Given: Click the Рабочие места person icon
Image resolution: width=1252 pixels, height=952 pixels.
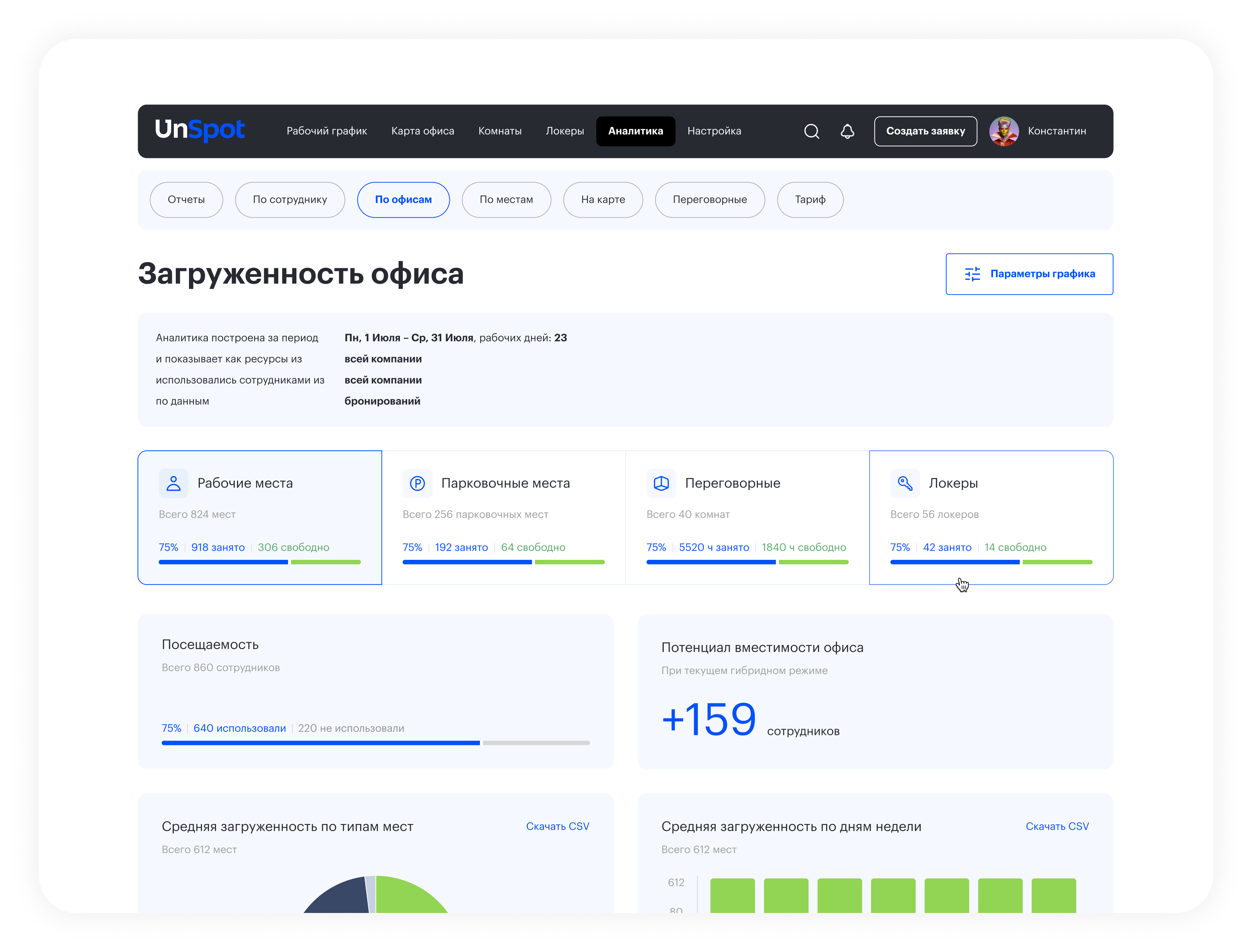Looking at the screenshot, I should [x=174, y=483].
